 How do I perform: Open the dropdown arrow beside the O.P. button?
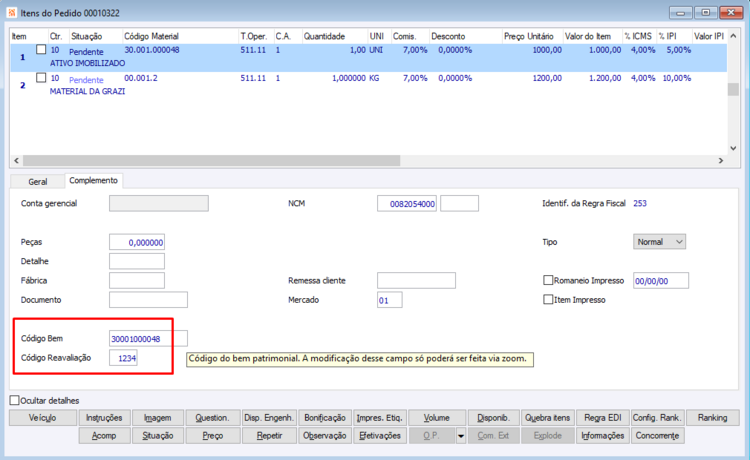coord(461,436)
